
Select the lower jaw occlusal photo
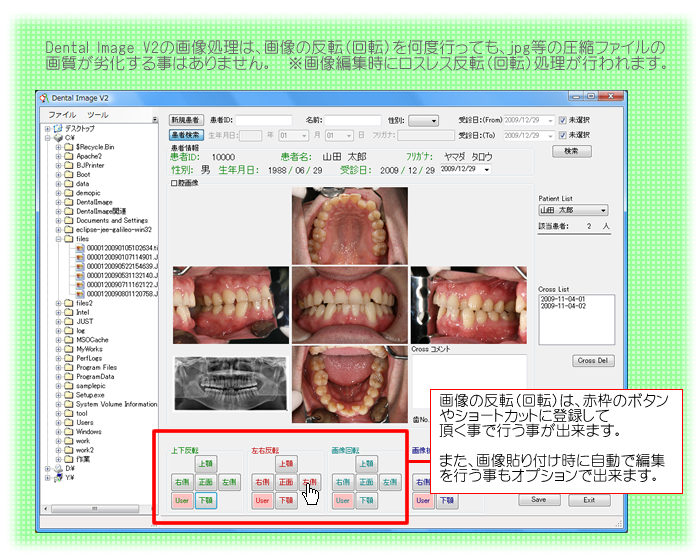pos(350,384)
